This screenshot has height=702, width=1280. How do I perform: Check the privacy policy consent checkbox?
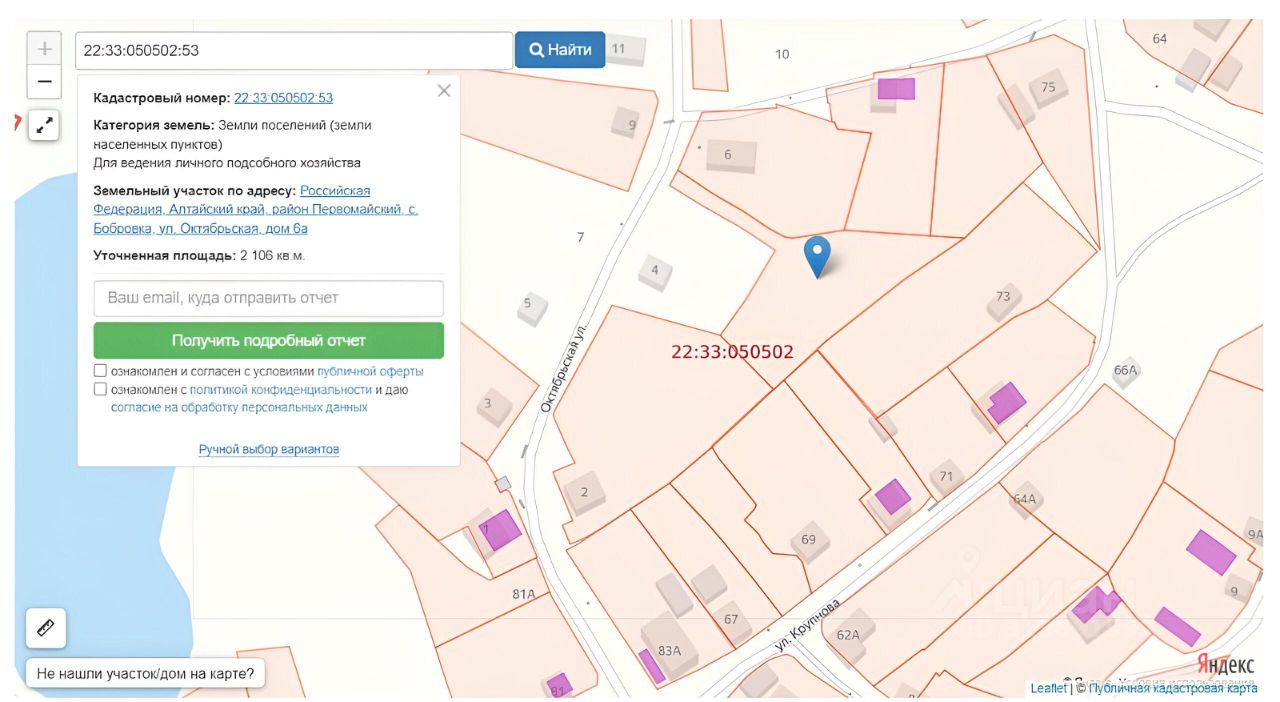(x=100, y=389)
